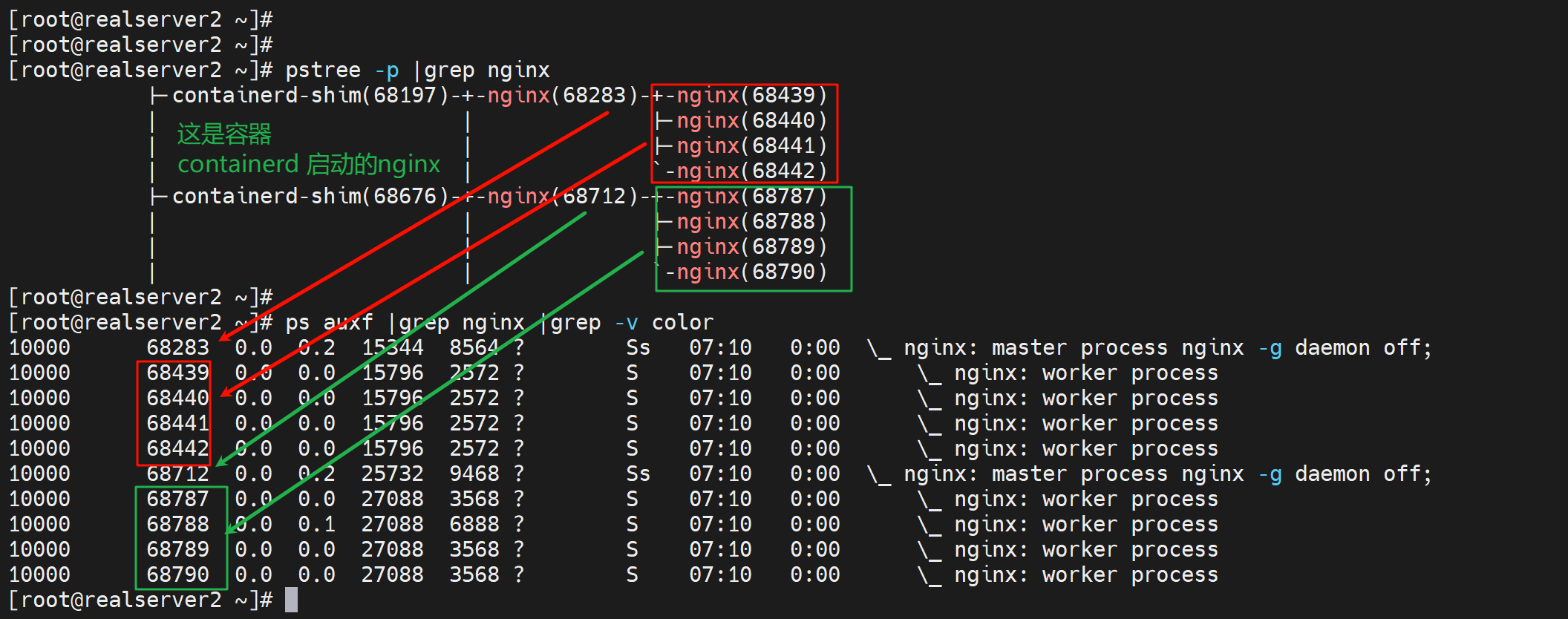This screenshot has width=1568, height=619.
Task: Click nginx(68439) in the red box
Action: click(x=751, y=96)
